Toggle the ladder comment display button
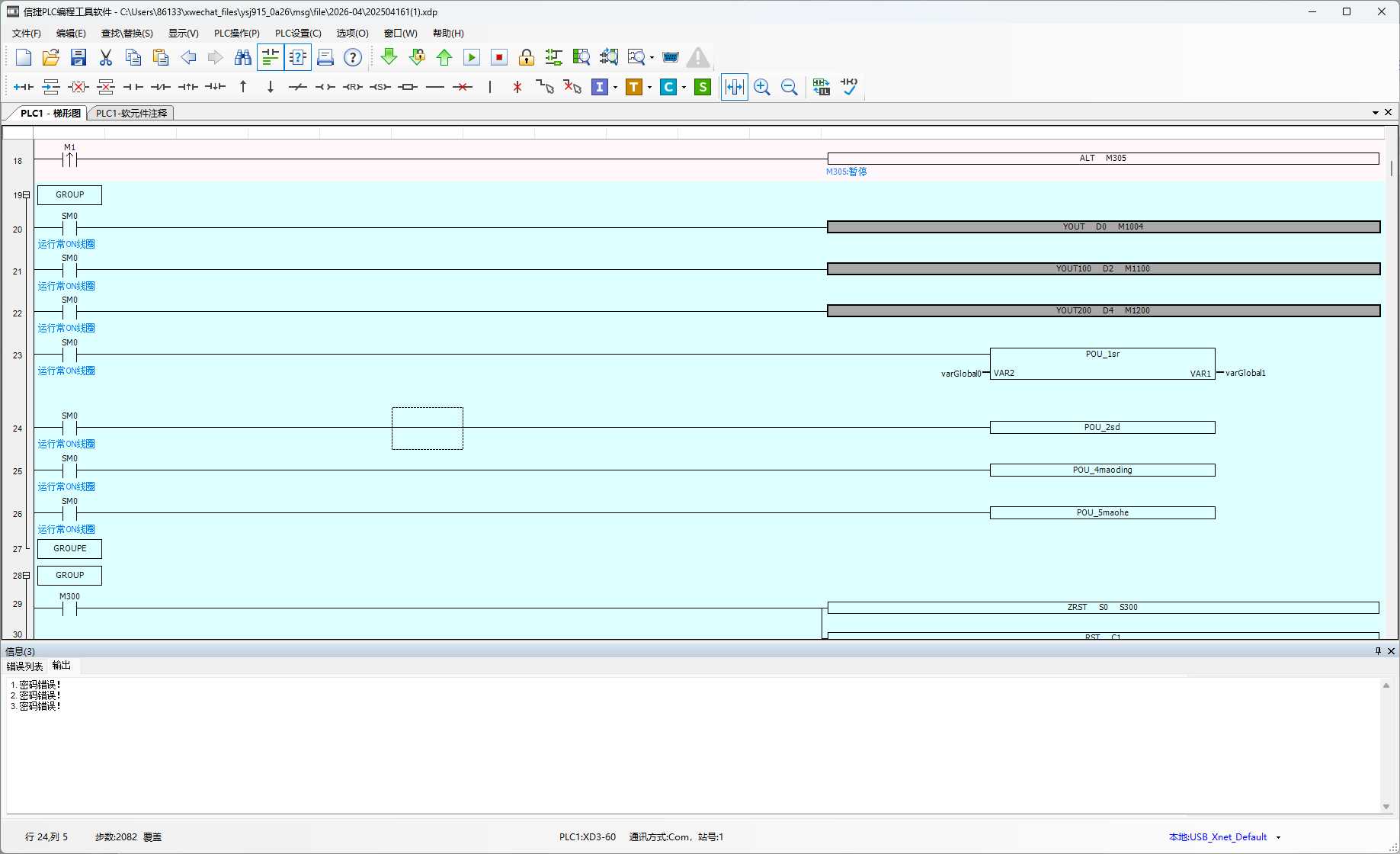1400x854 pixels. tap(271, 57)
